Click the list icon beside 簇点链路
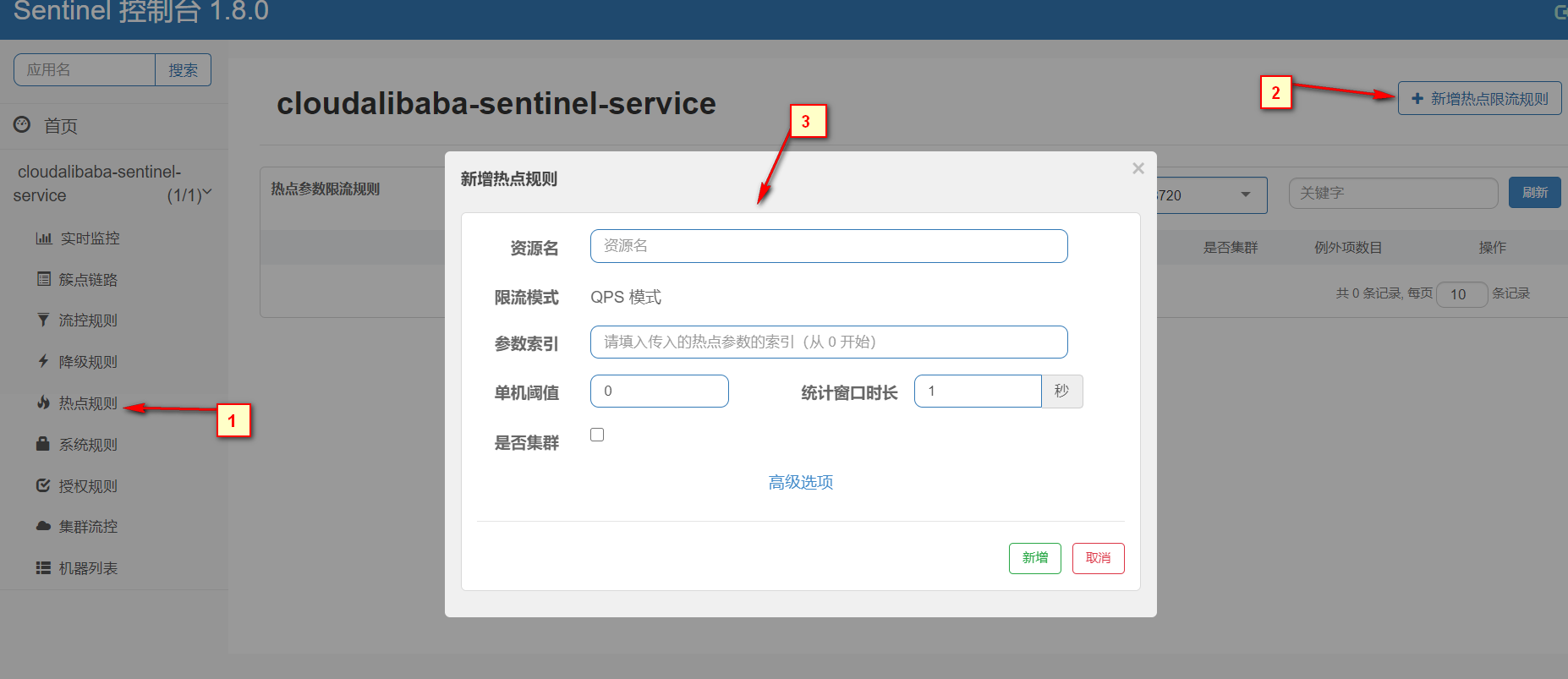 (44, 279)
